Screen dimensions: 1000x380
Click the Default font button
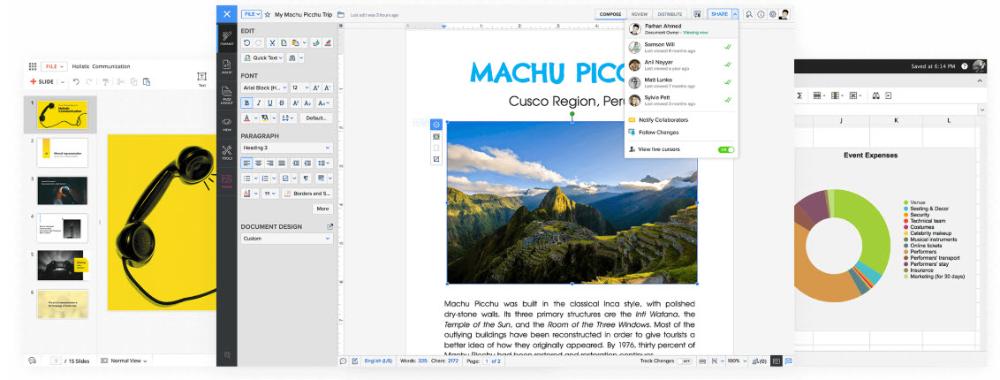(316, 118)
